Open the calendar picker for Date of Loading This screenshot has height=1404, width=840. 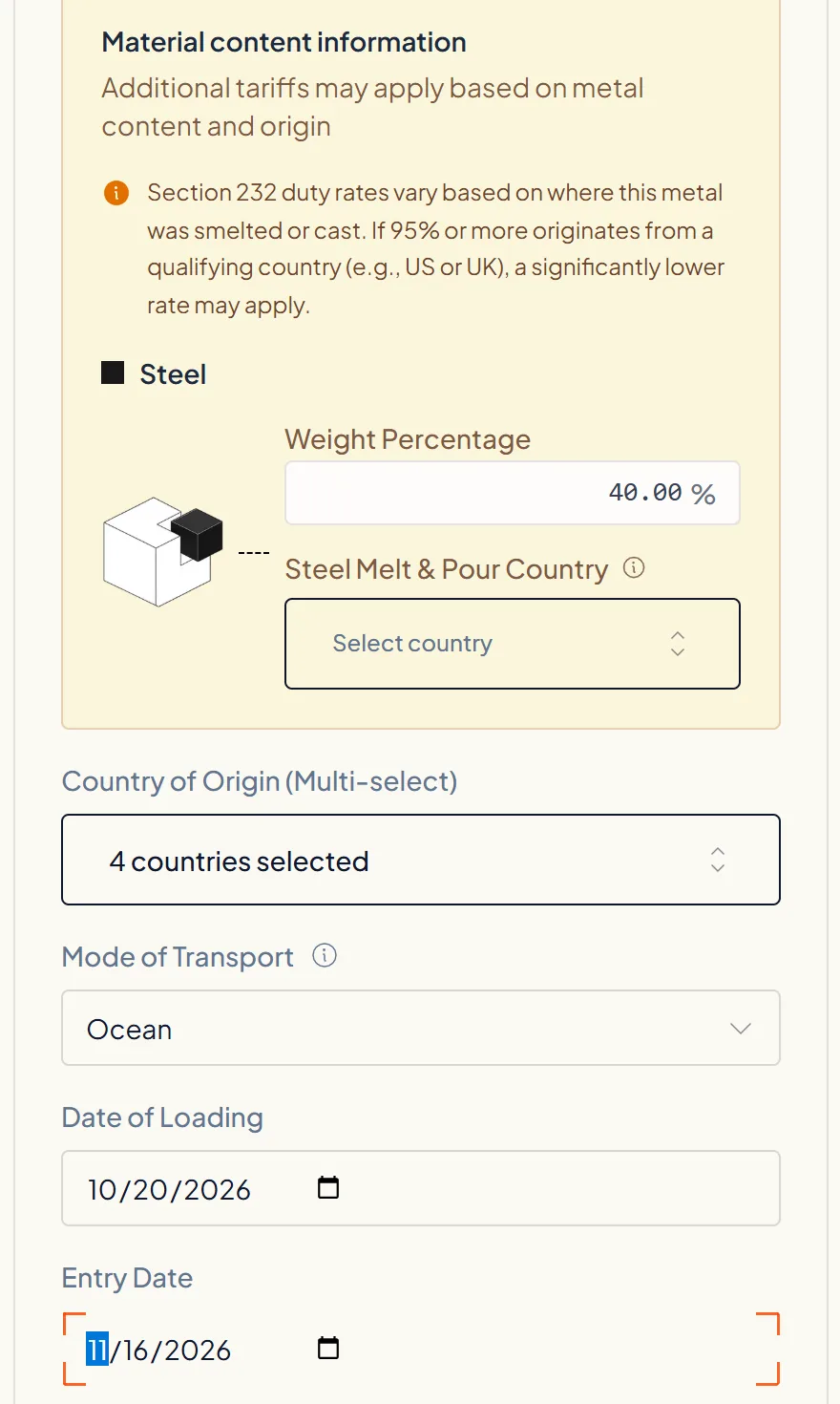pyautogui.click(x=328, y=1188)
